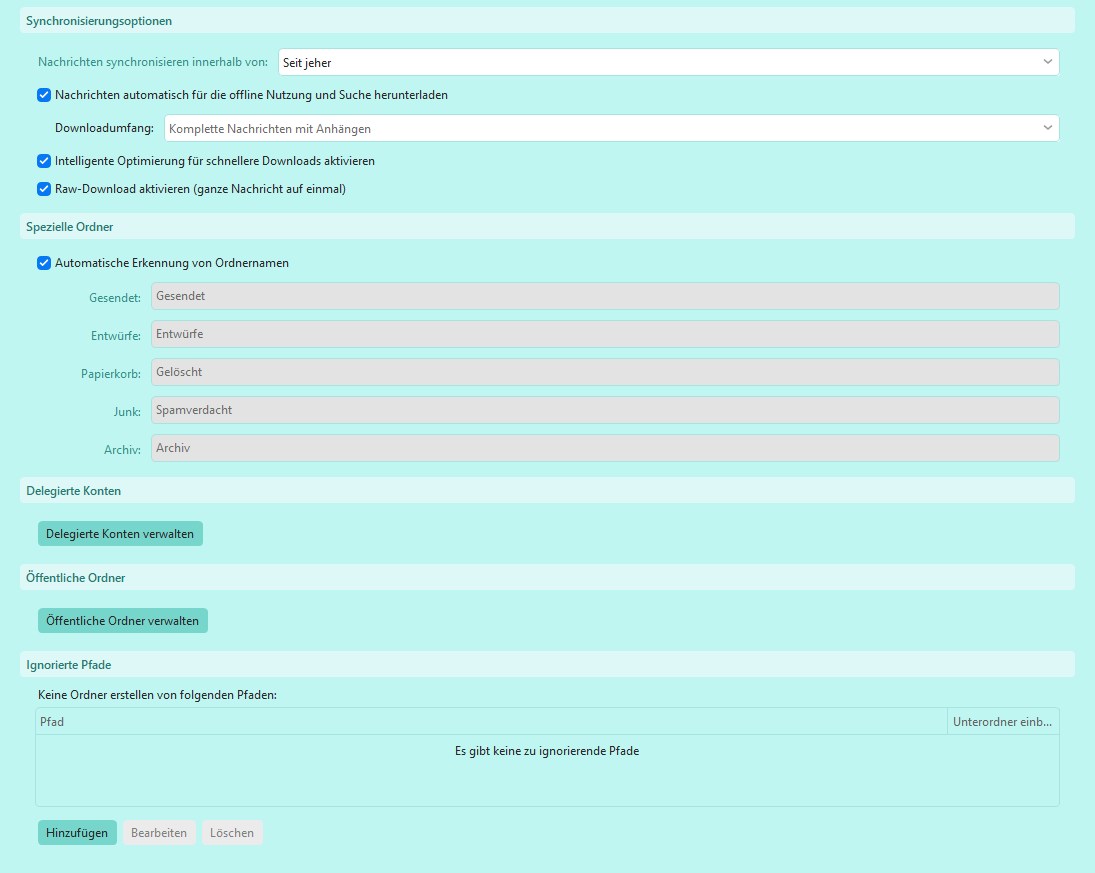The image size is (1095, 873).
Task: Click the Junk field labeled "Spamverdacht"
Action: [605, 409]
